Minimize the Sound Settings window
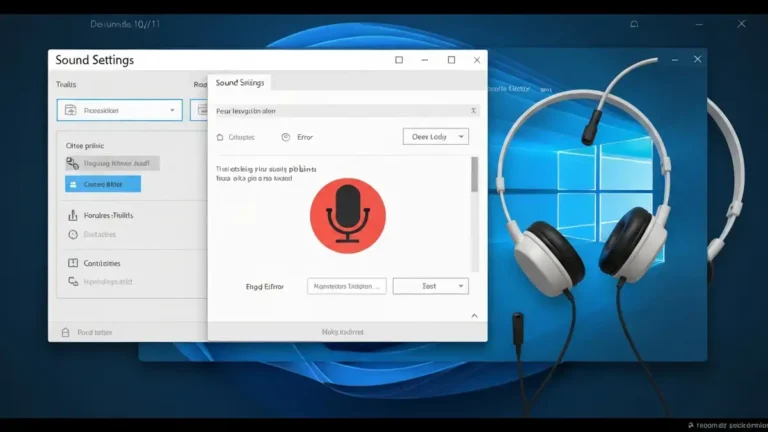The height and width of the screenshot is (432, 768). coord(425,60)
